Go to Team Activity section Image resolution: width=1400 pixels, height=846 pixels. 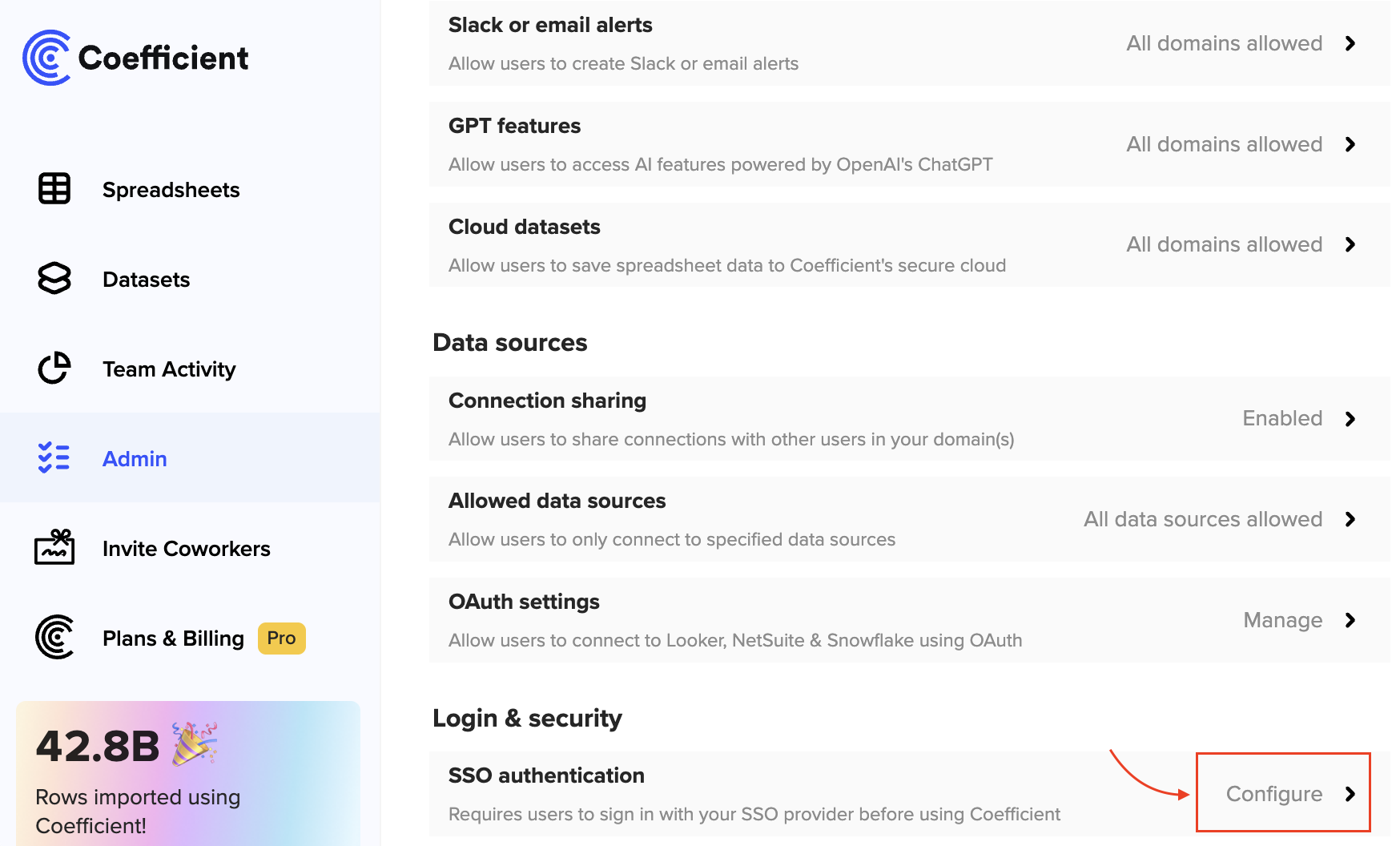click(169, 369)
